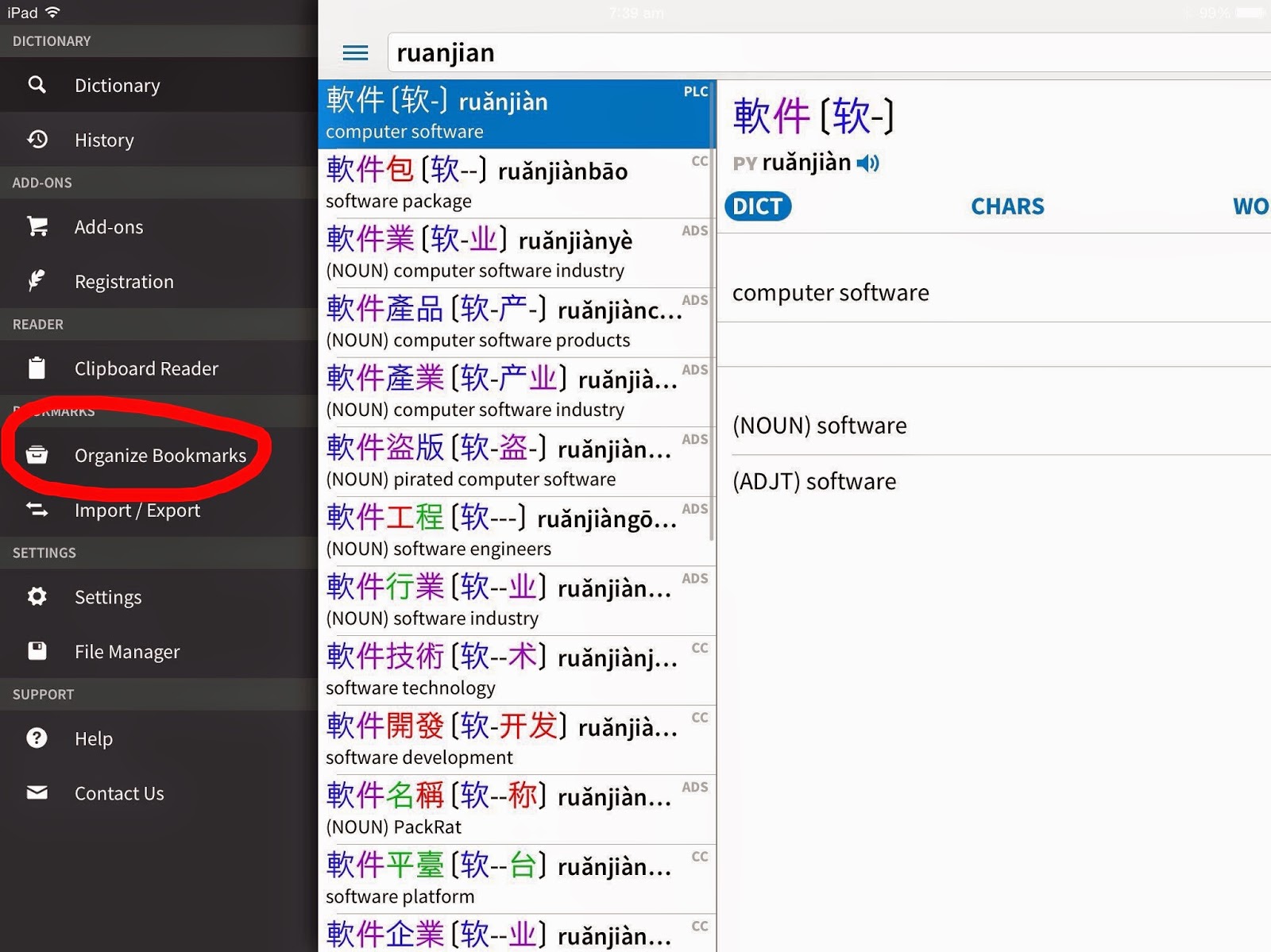Select the DICT tab

point(757,206)
